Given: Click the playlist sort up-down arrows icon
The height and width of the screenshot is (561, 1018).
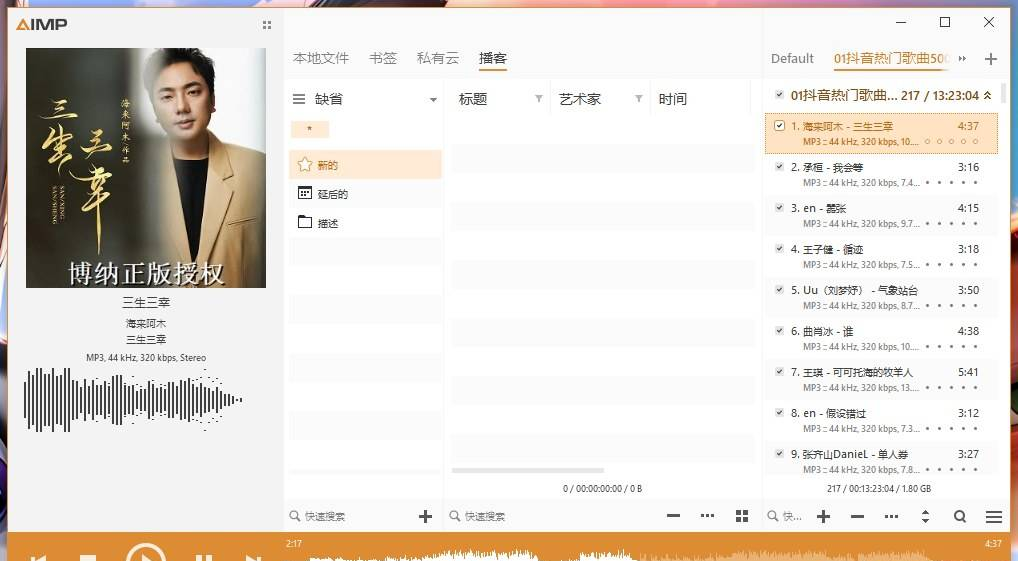Looking at the screenshot, I should (925, 517).
